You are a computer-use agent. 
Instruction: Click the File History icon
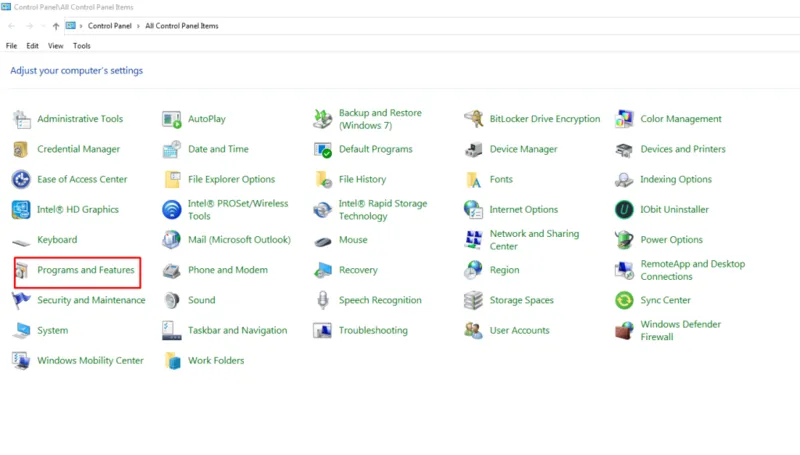click(x=323, y=180)
